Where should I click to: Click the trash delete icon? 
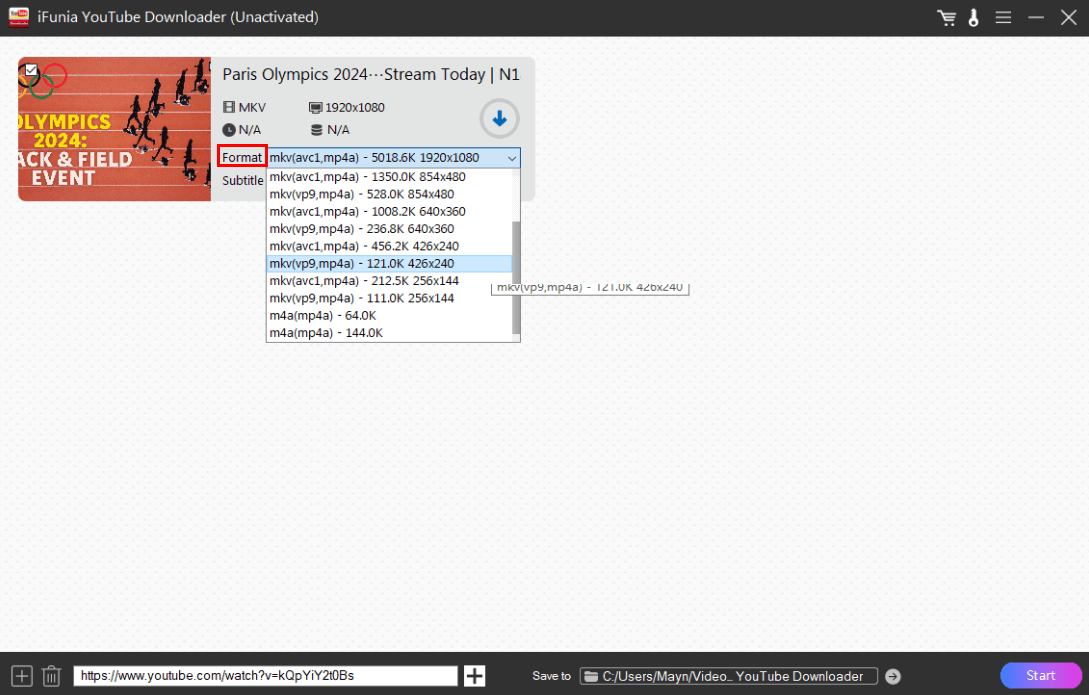pos(52,676)
